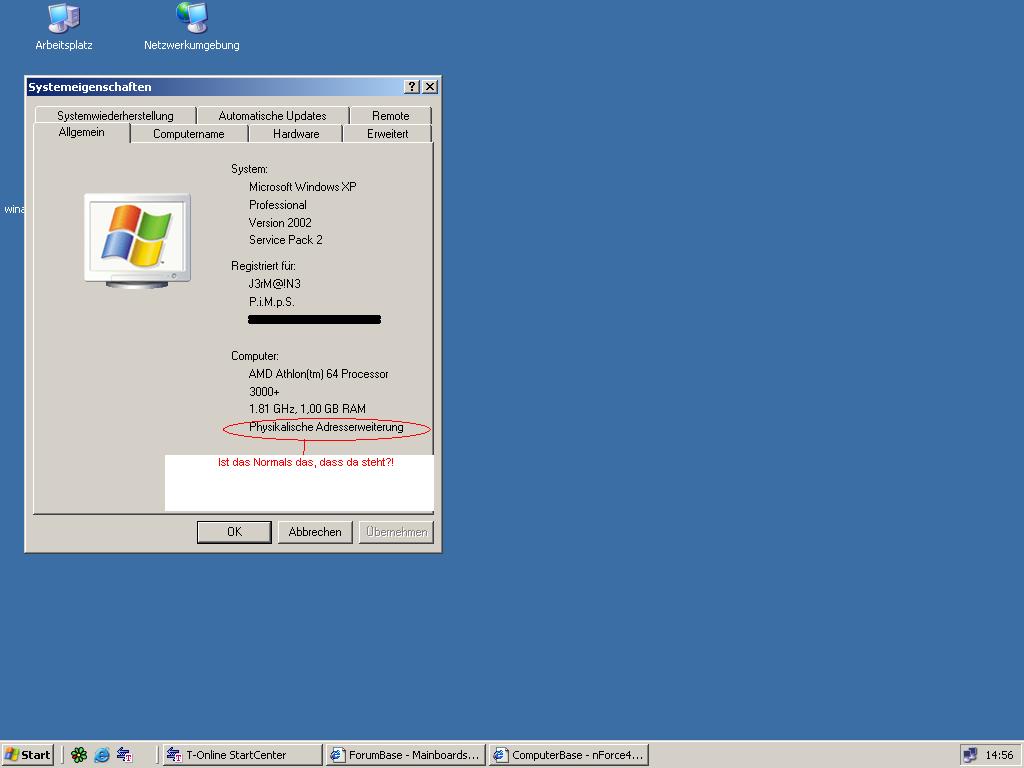Viewport: 1024px width, 768px height.
Task: Click the ICQ flower quick launch icon
Action: (x=79, y=755)
